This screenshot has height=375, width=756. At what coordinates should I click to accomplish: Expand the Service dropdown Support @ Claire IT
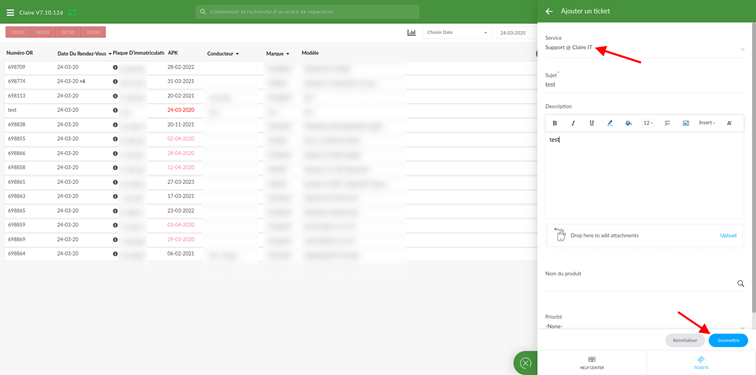tap(645, 48)
